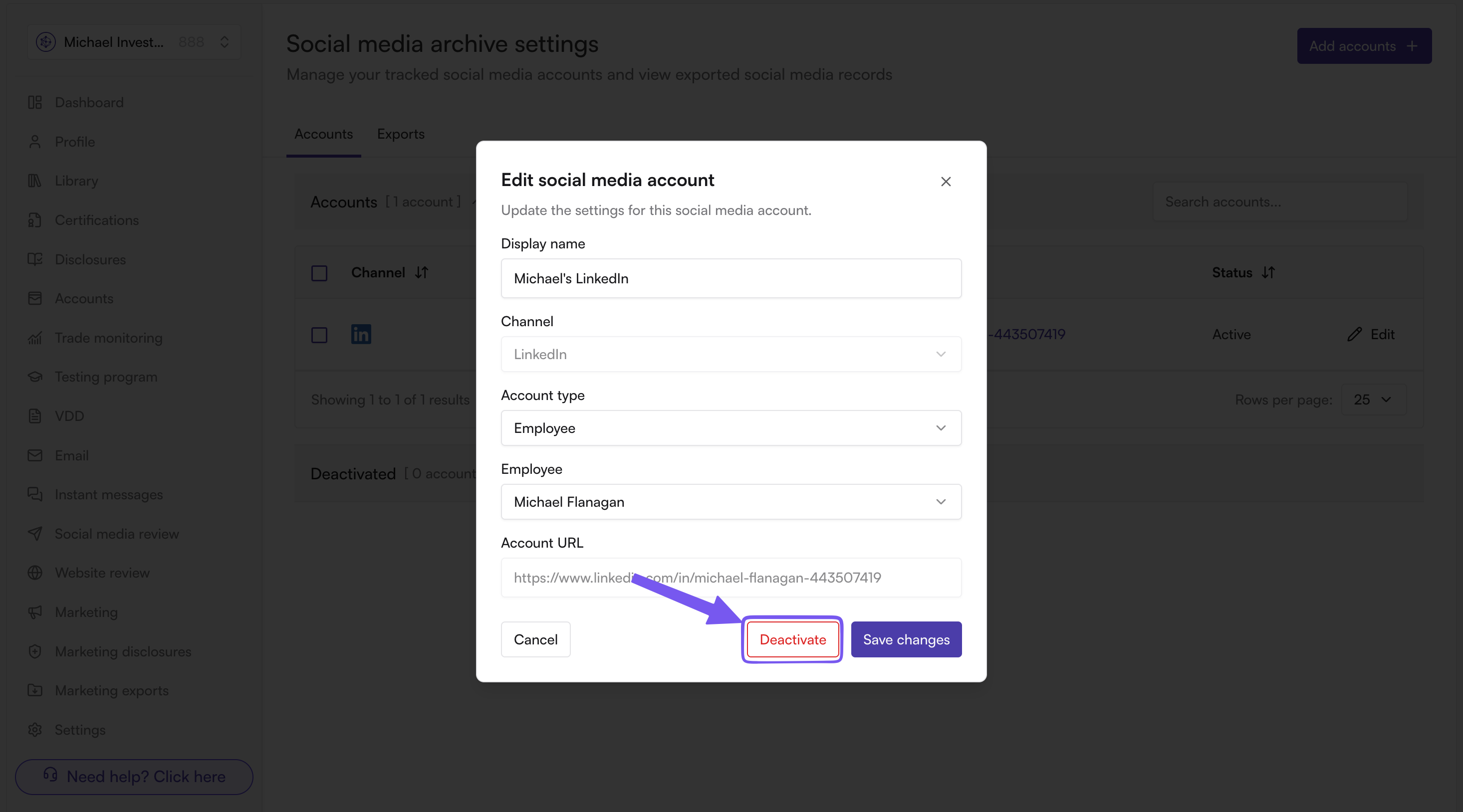Screen dimensions: 1463x812
Task: Click the red Deactivate button
Action: pos(793,640)
